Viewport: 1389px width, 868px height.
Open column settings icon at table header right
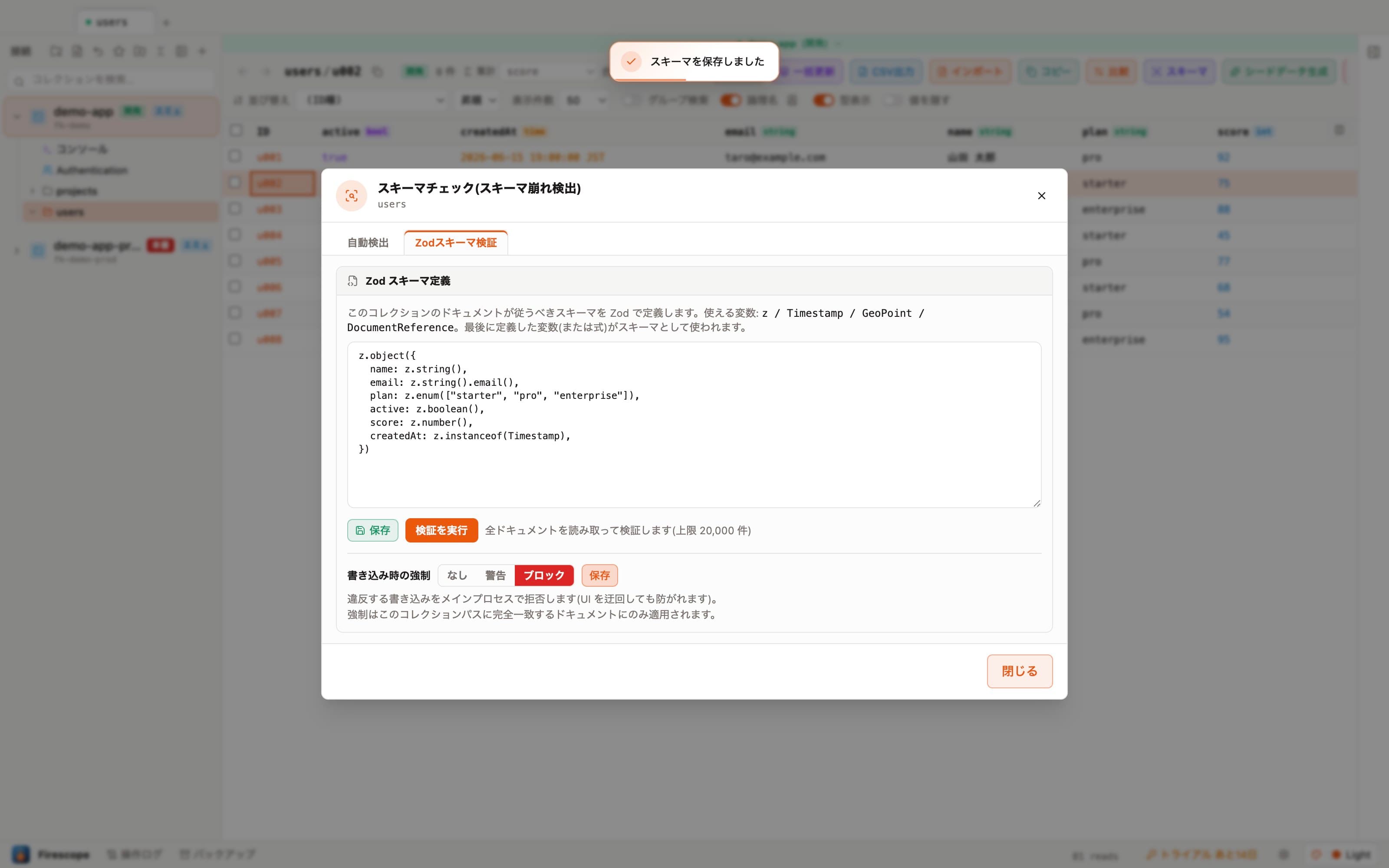click(1339, 130)
